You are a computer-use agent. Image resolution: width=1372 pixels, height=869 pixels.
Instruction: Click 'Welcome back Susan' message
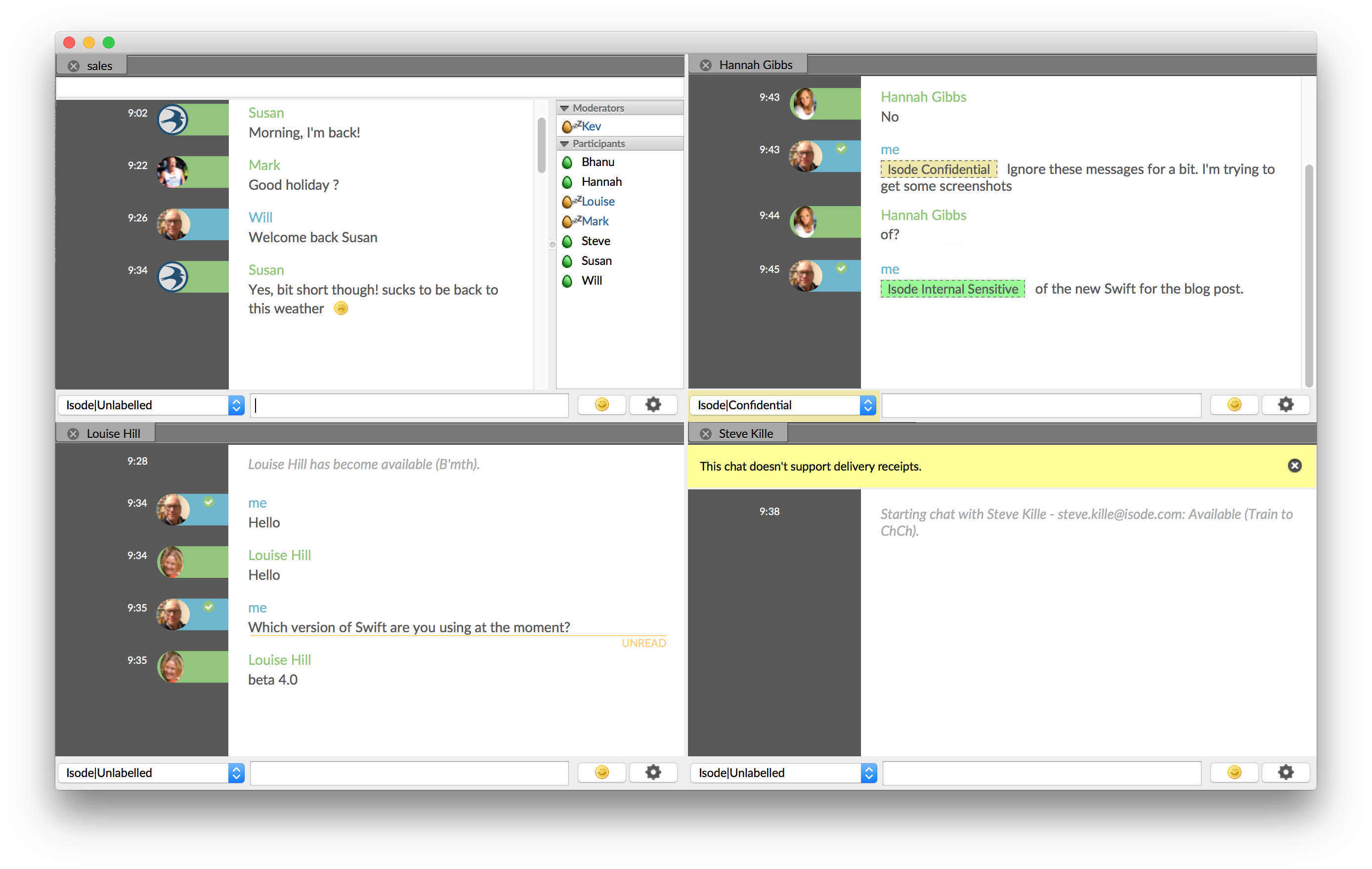(313, 238)
